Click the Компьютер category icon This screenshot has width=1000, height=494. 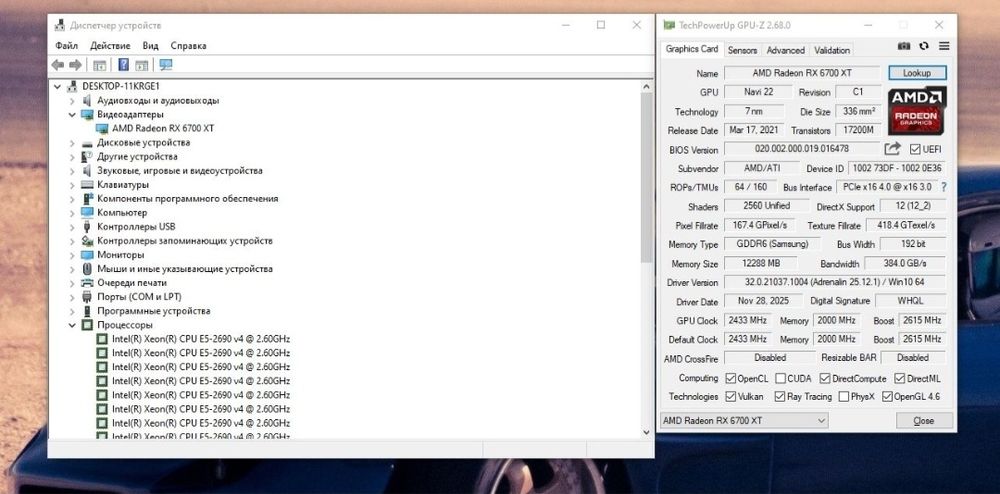(x=87, y=213)
